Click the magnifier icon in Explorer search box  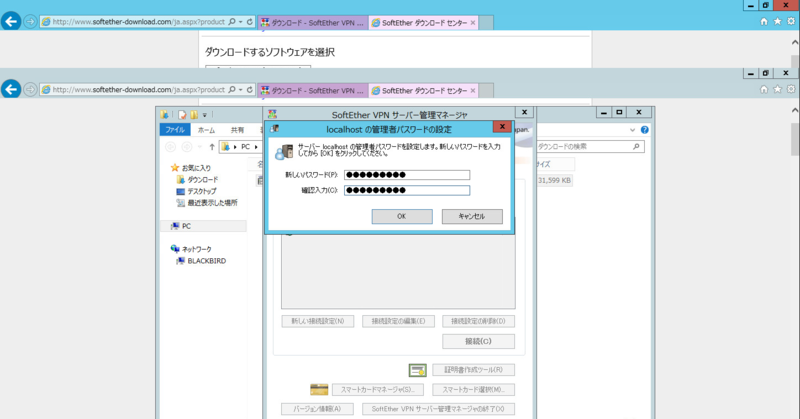click(636, 147)
